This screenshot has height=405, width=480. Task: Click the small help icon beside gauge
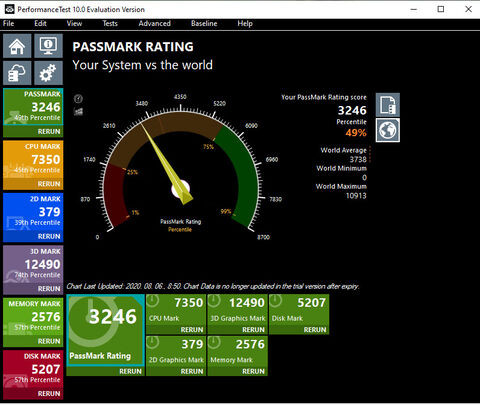(78, 99)
